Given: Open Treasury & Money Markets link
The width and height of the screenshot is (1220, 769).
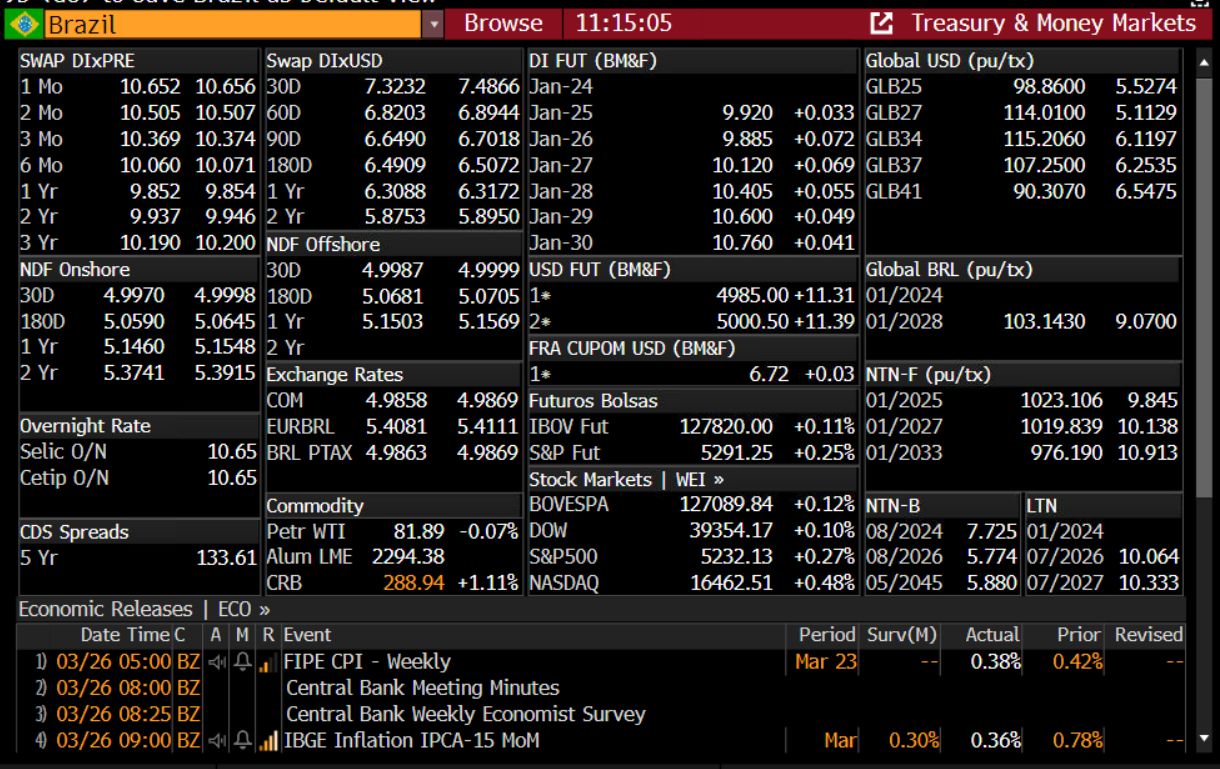Looking at the screenshot, I should click(x=1052, y=24).
